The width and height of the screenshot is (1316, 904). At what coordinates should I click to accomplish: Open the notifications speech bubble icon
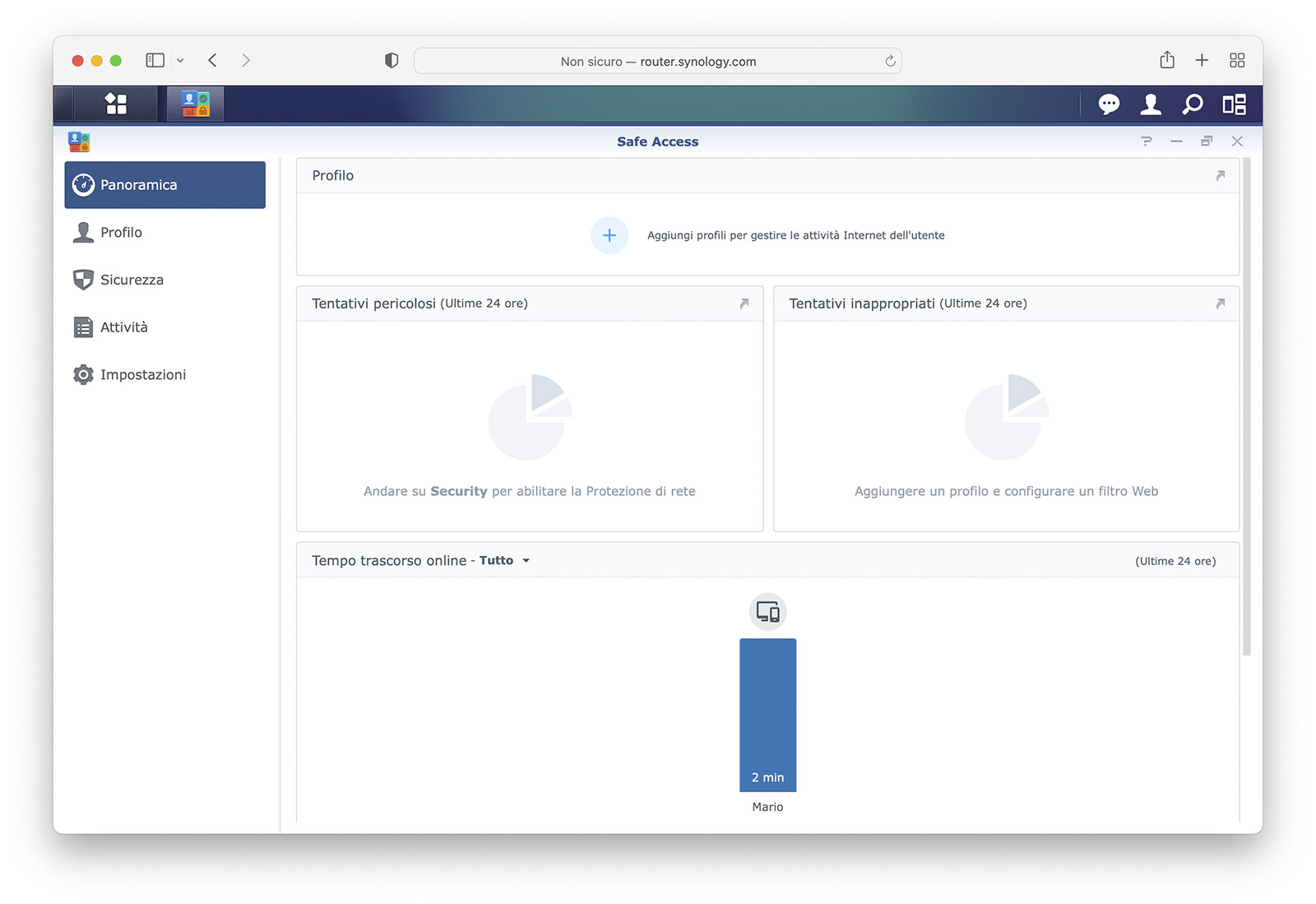pos(1109,104)
